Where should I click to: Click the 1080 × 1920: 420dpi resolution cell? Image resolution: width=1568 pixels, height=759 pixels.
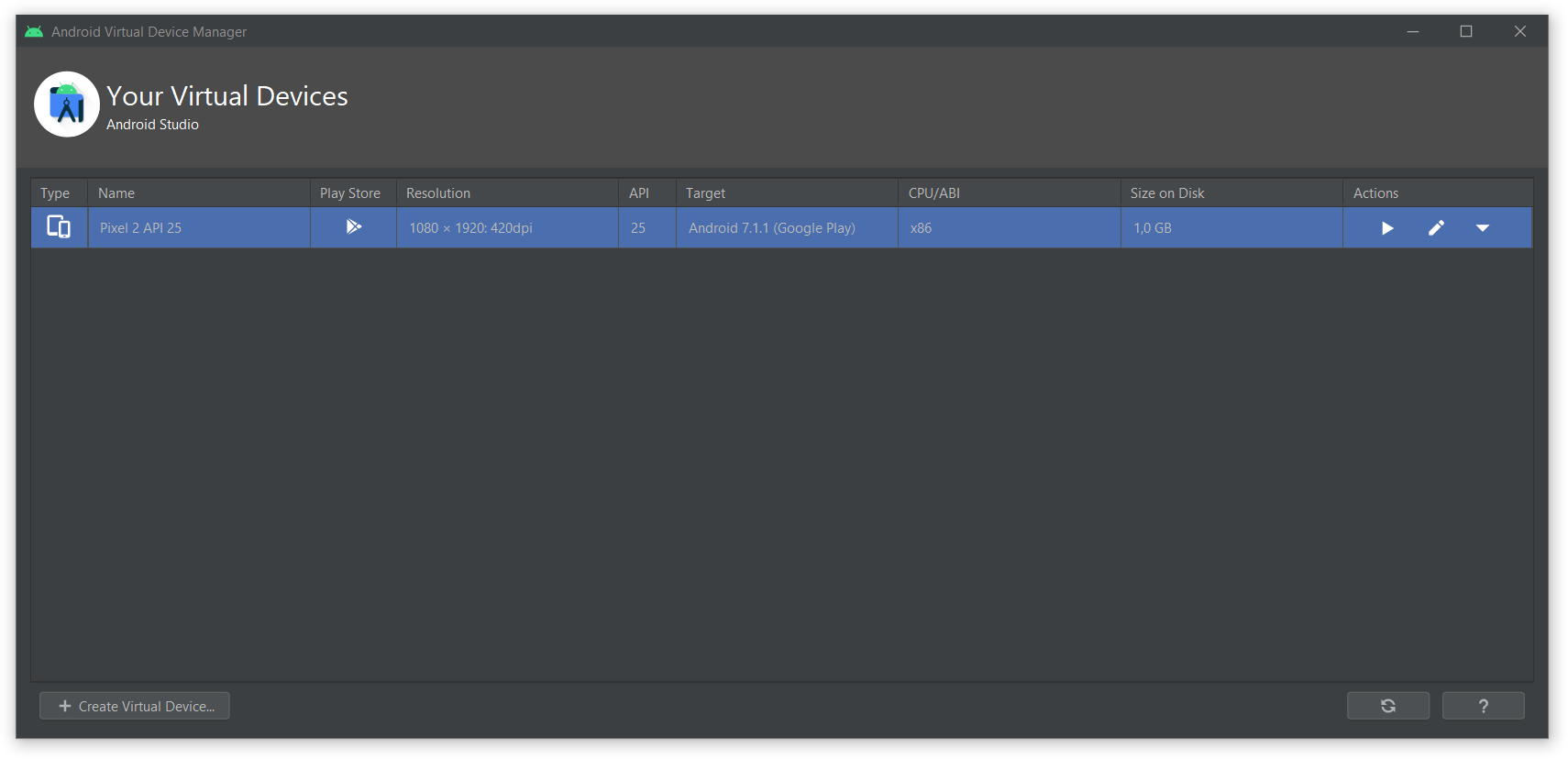(x=507, y=227)
